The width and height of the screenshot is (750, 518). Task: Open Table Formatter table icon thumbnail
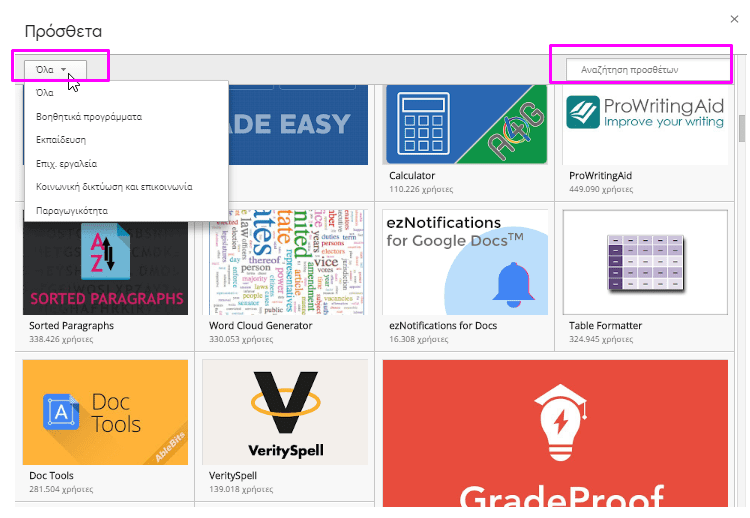coord(645,262)
